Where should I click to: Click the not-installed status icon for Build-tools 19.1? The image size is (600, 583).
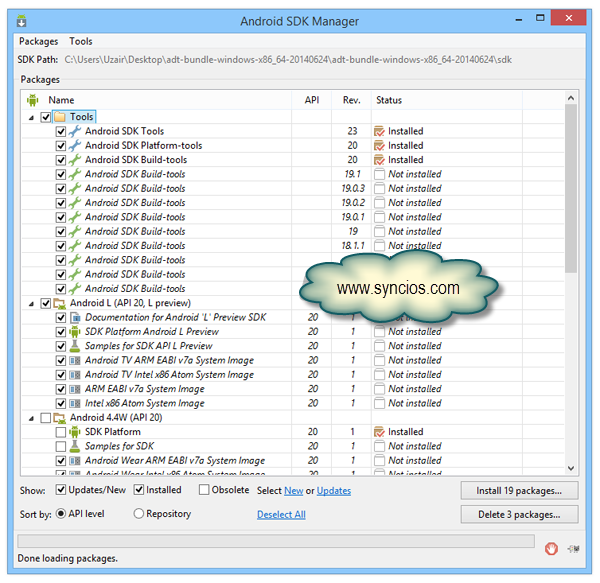point(379,174)
